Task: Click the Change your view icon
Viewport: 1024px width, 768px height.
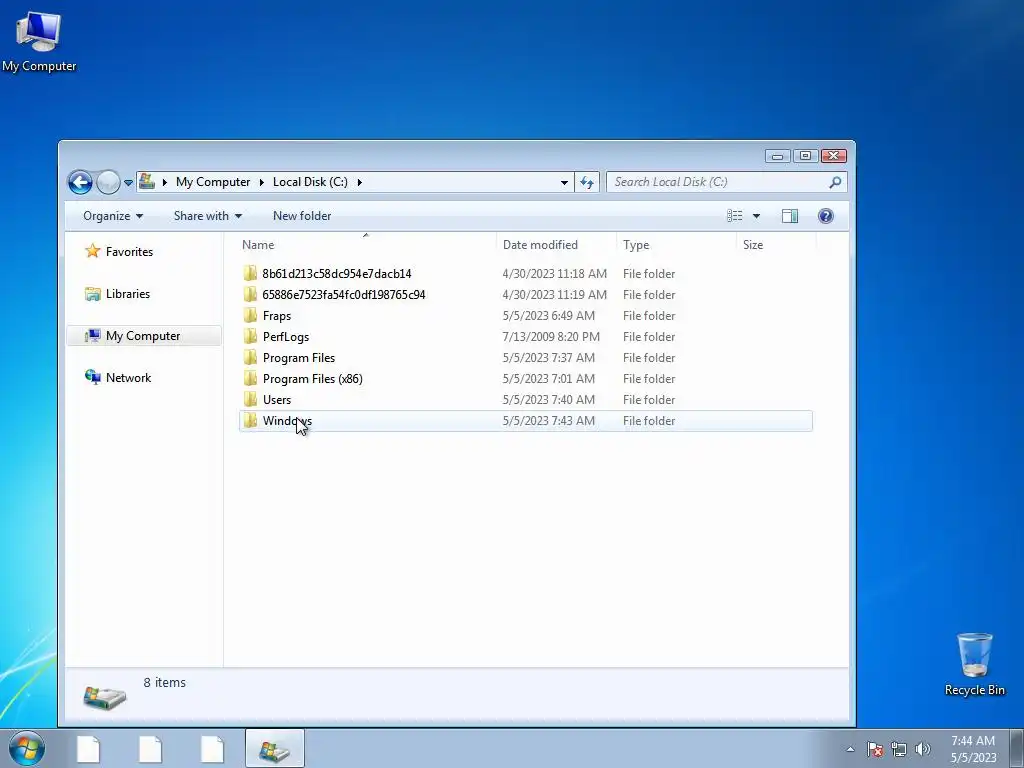Action: point(735,216)
